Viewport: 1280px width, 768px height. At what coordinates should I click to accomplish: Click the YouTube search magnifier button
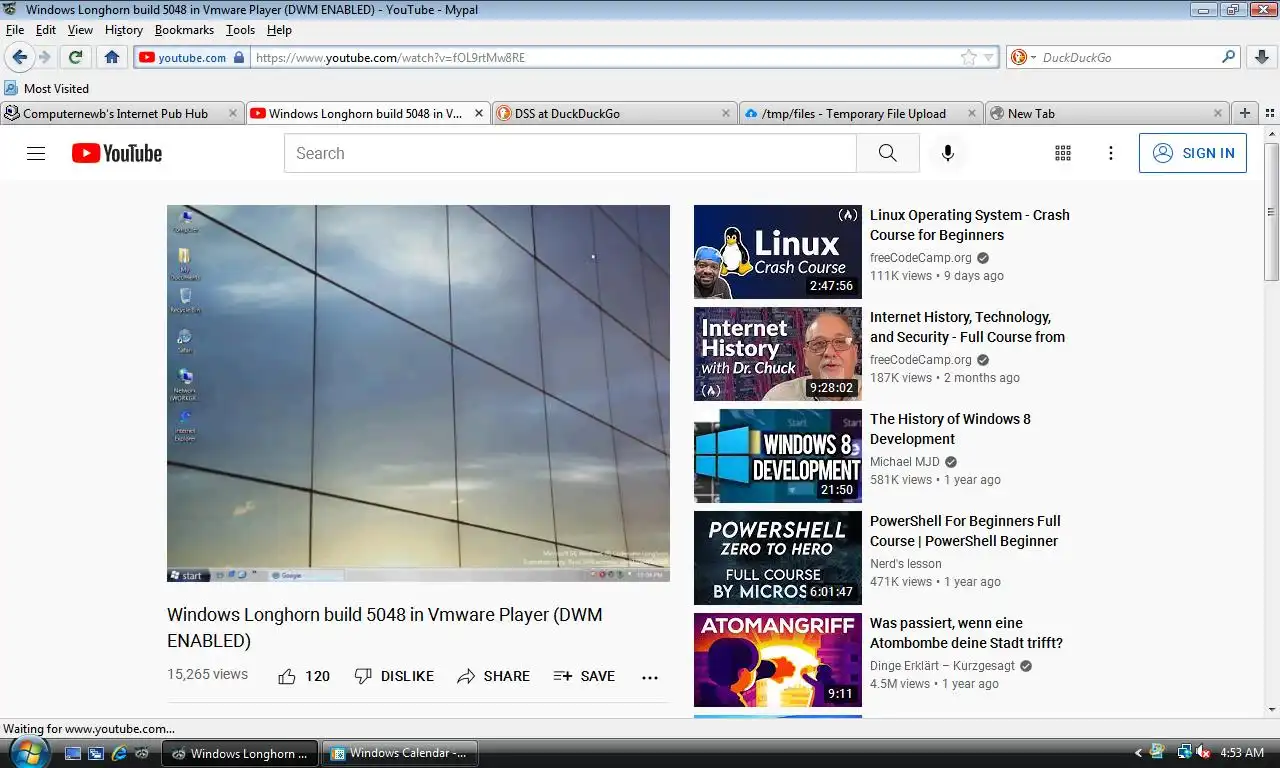(x=887, y=153)
